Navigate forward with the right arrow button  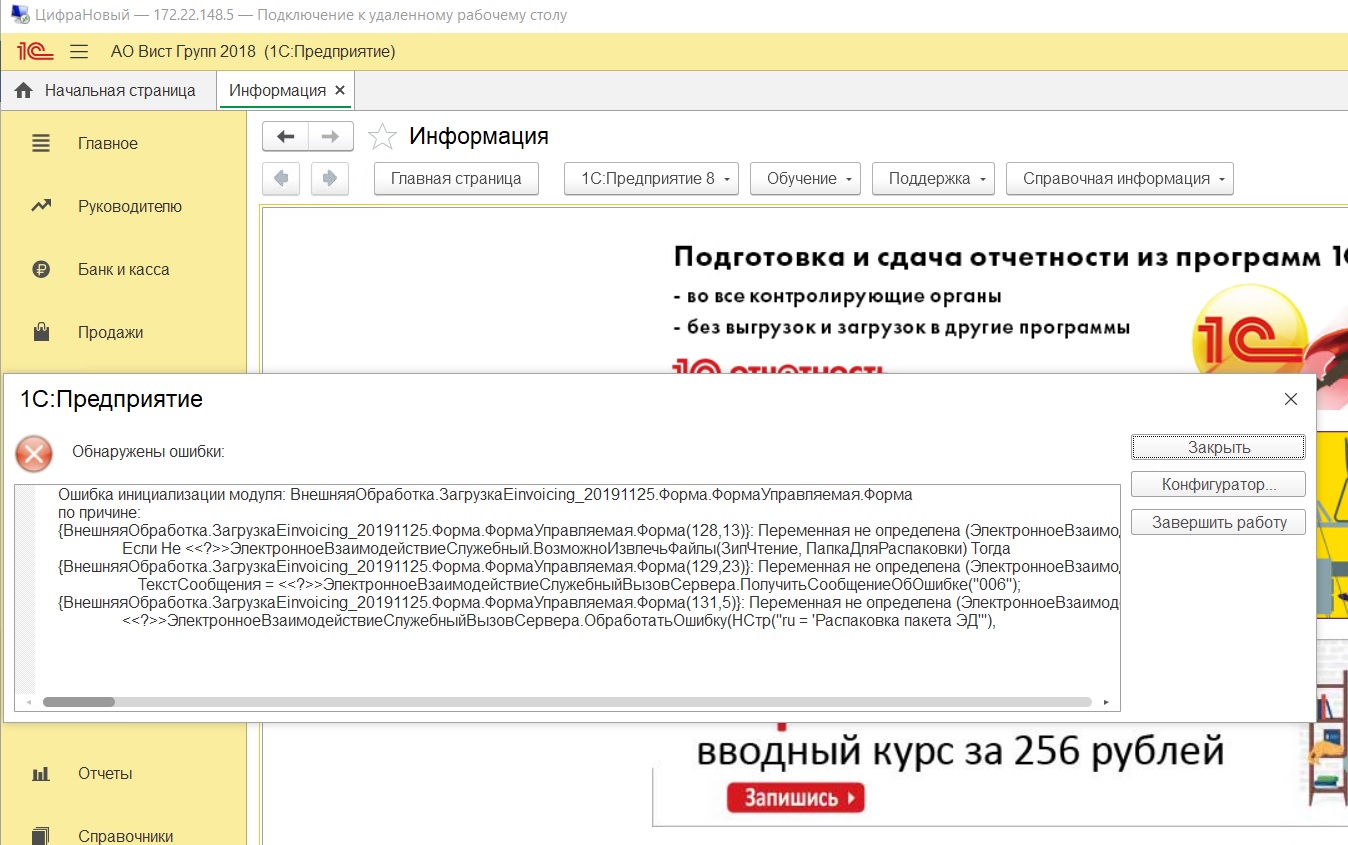tap(331, 137)
